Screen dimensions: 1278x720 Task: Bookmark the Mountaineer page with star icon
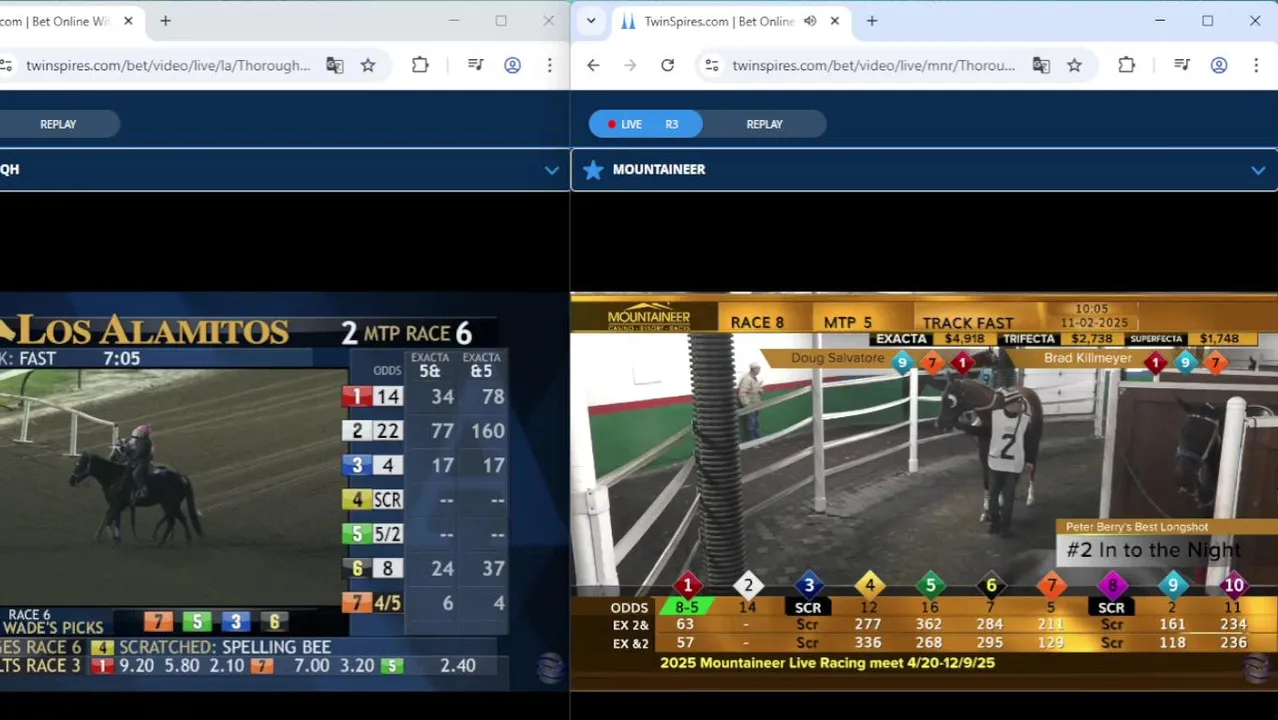pyautogui.click(x=1074, y=65)
